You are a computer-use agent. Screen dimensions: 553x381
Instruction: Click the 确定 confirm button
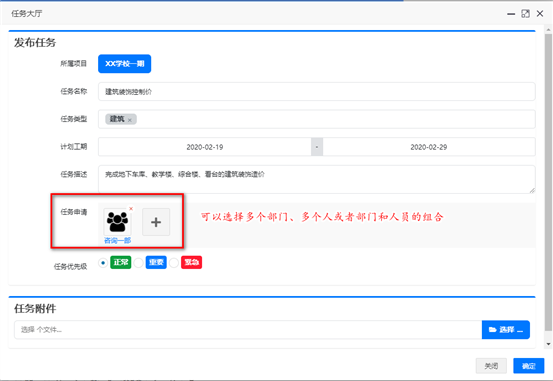click(529, 366)
